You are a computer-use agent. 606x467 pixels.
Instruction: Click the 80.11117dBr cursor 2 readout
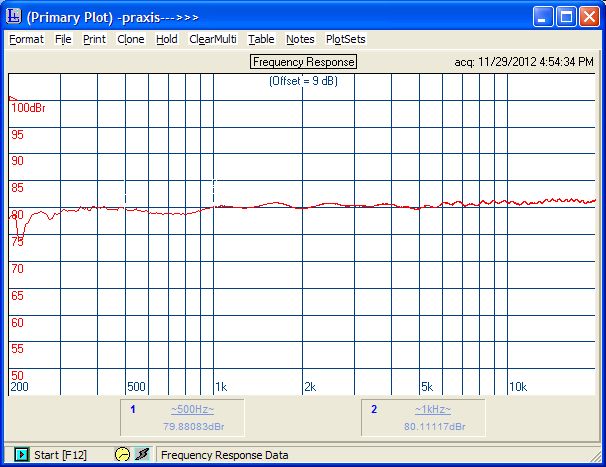click(435, 426)
